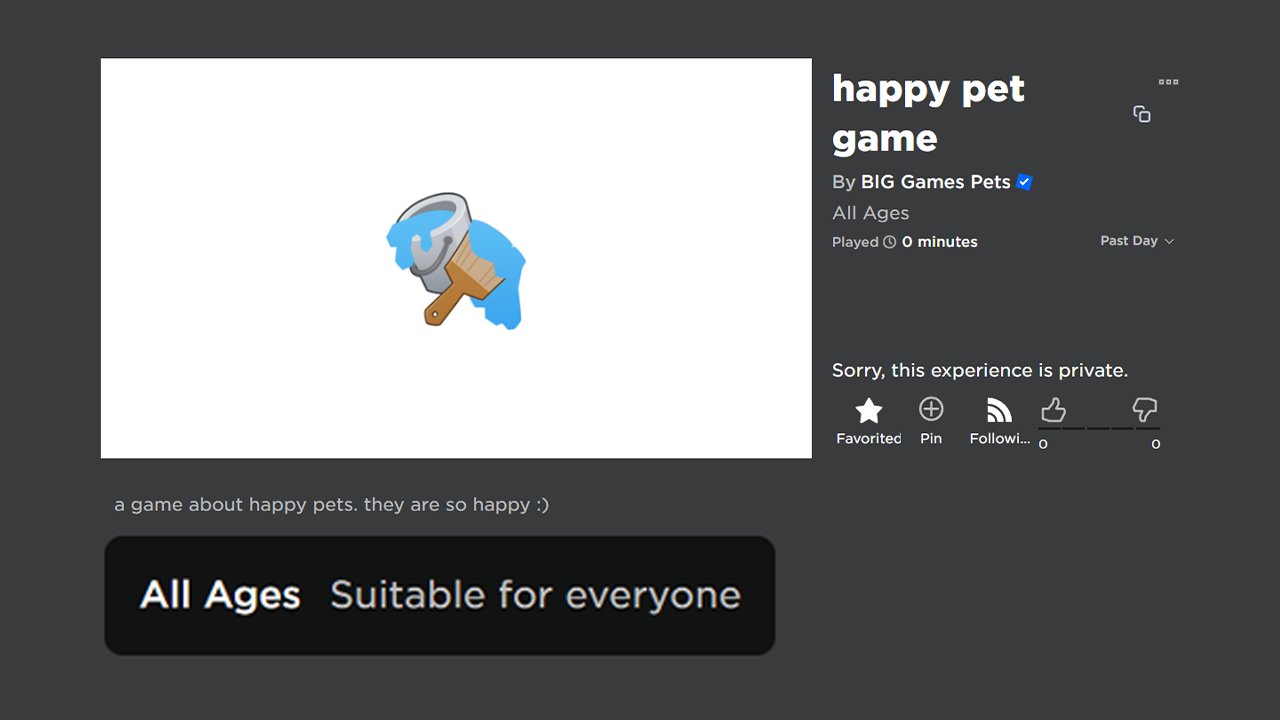Toggle the Following feed icon
Screen dimensions: 1280x720
999,410
